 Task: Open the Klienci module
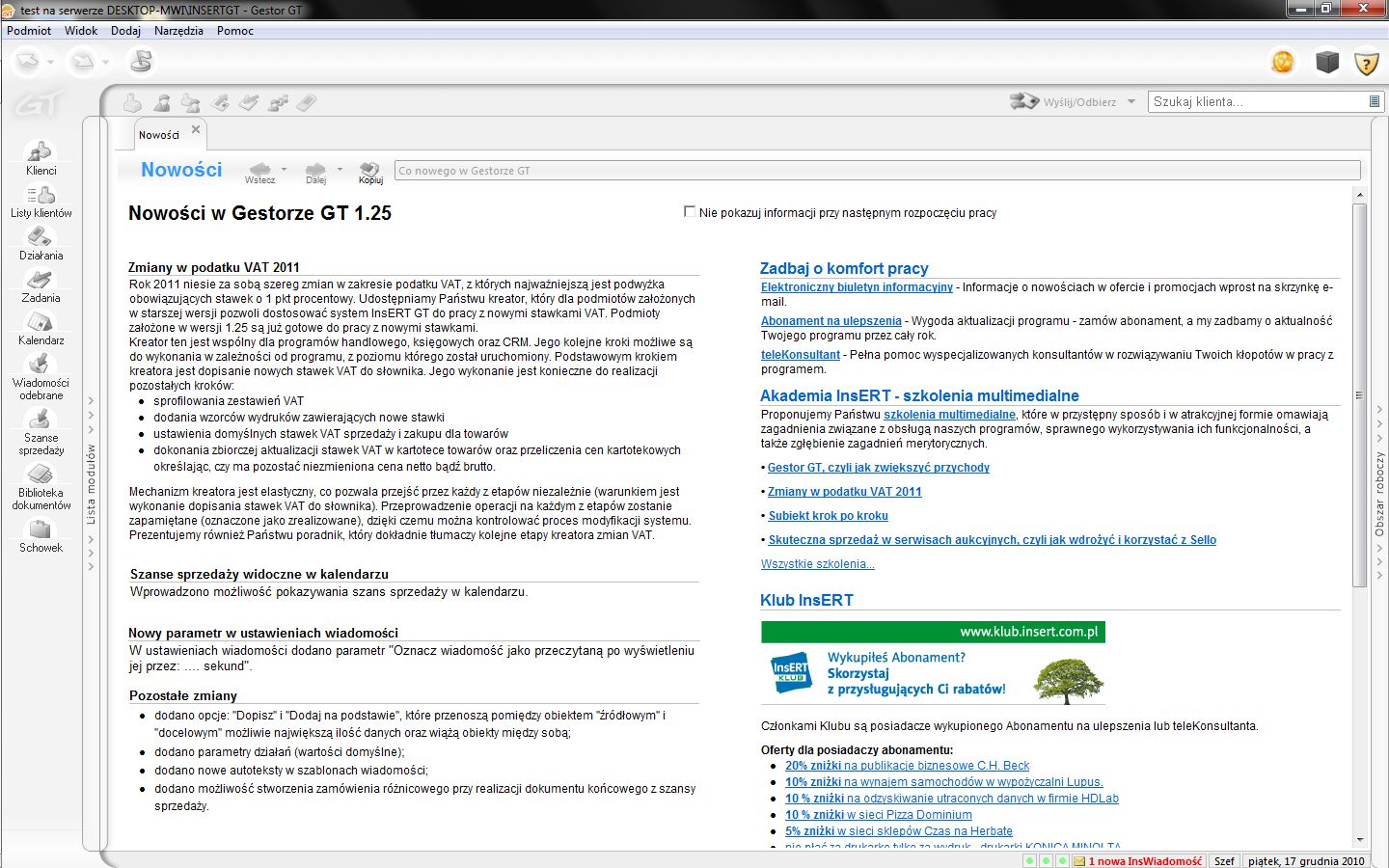pos(41,159)
